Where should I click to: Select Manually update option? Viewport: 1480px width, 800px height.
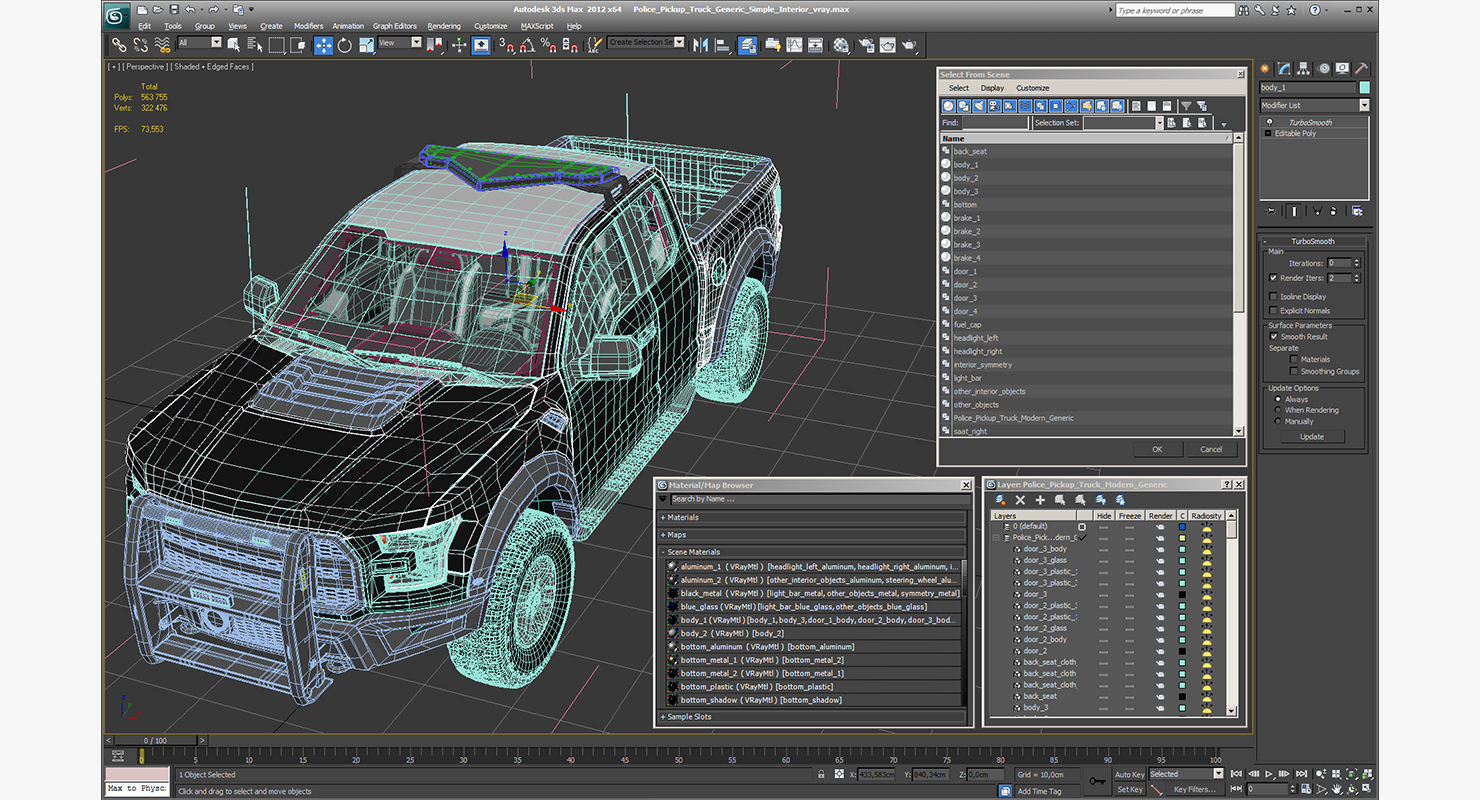click(x=1277, y=421)
